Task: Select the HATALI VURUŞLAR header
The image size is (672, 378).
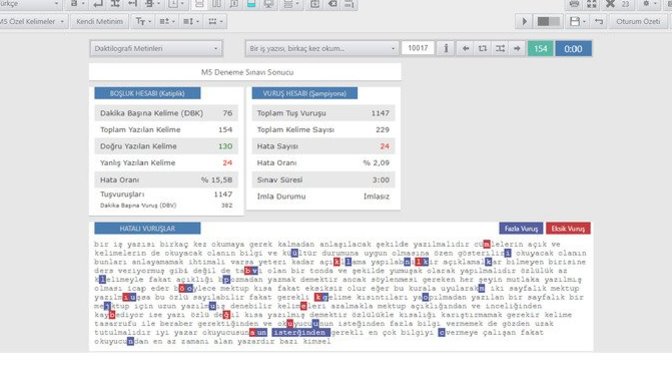Action: [x=147, y=228]
